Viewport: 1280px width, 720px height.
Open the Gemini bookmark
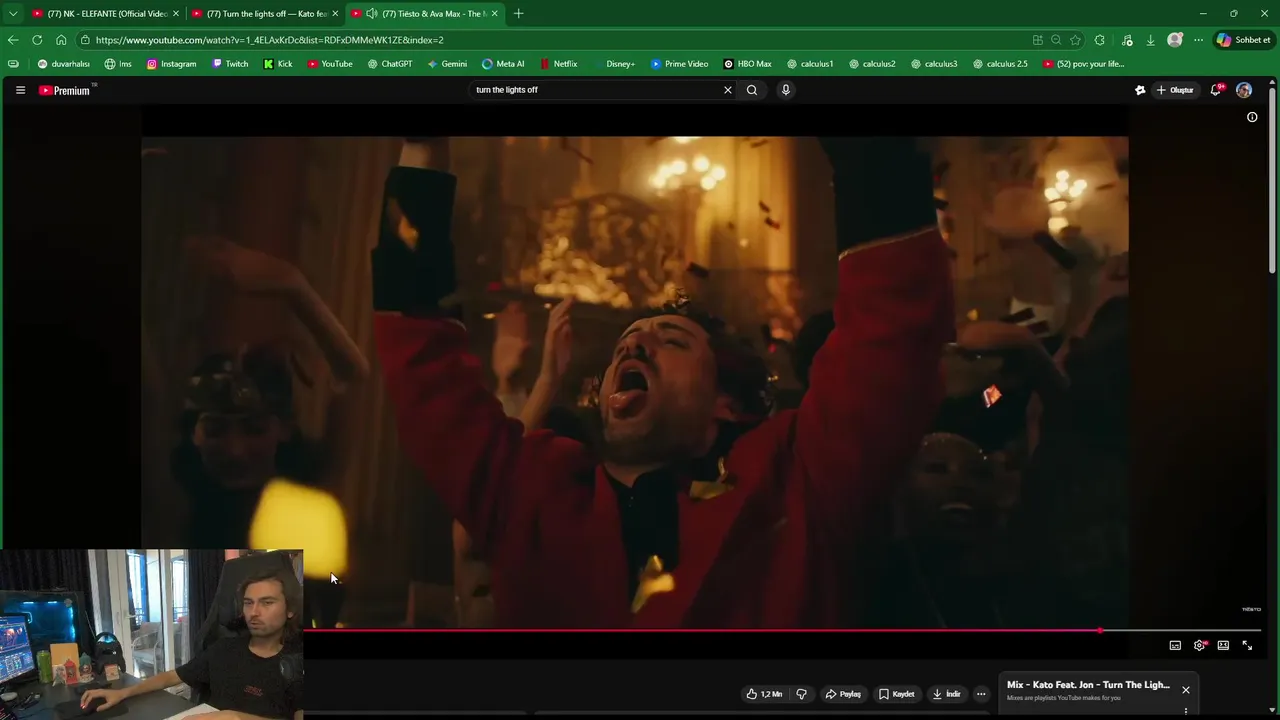[x=447, y=64]
